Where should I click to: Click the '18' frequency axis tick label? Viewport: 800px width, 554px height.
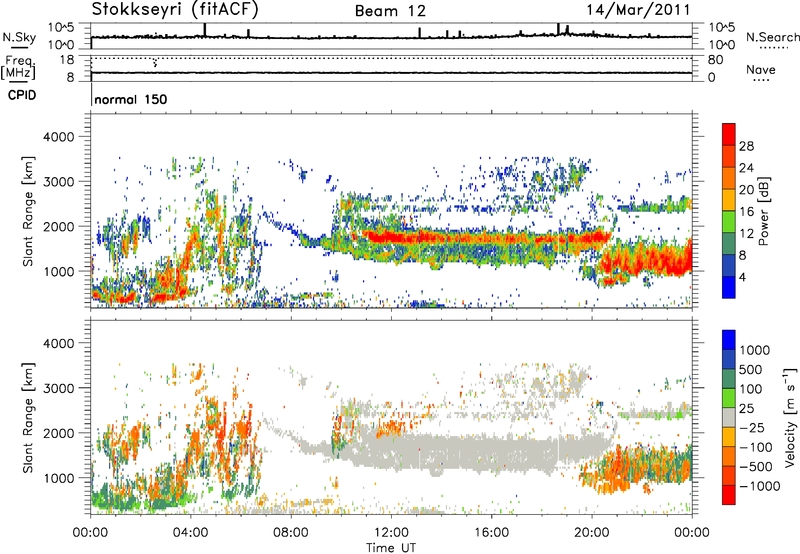pyautogui.click(x=67, y=60)
